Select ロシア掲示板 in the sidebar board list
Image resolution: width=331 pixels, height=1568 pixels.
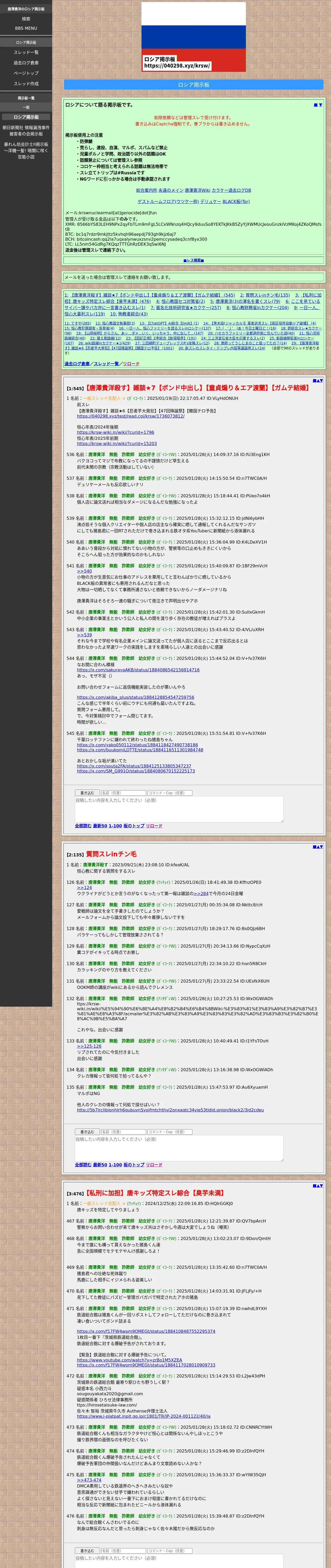point(26,117)
